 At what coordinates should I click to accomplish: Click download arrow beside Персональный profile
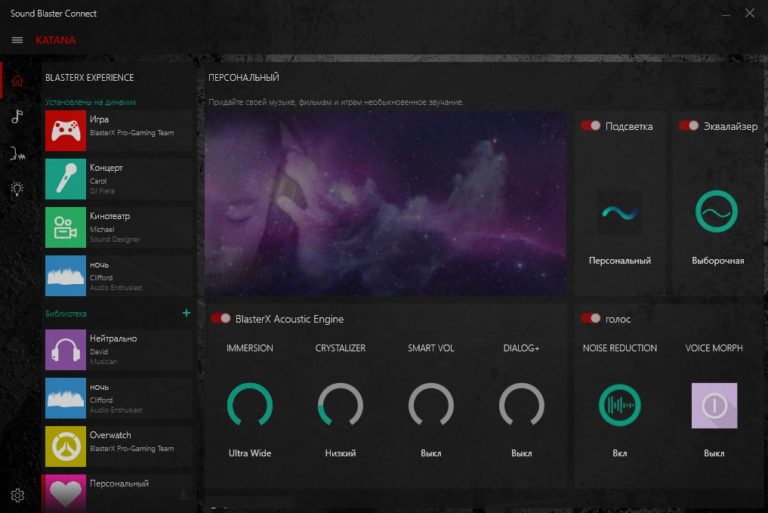pyautogui.click(x=184, y=495)
